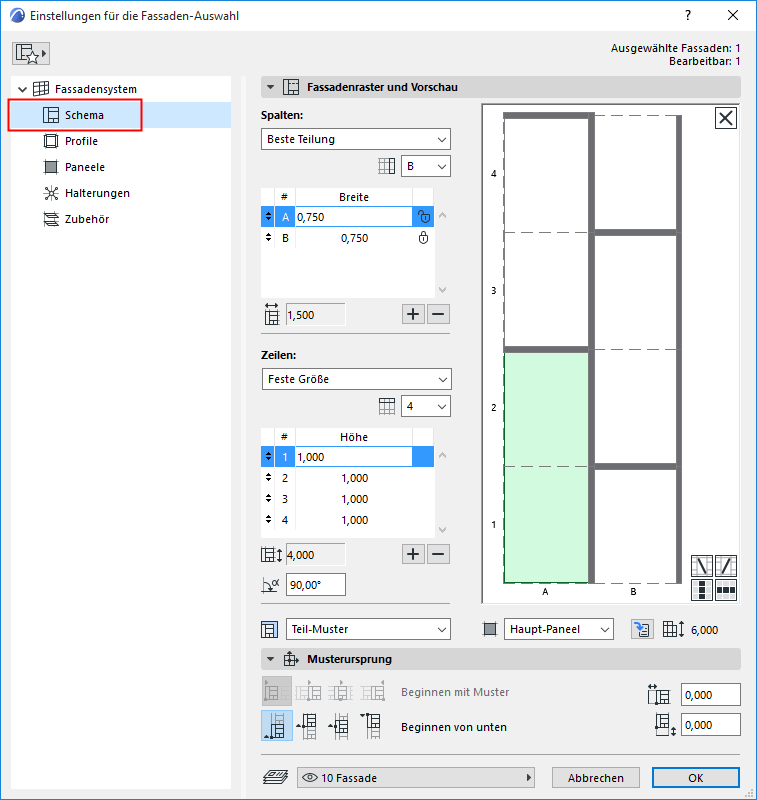Image resolution: width=757 pixels, height=800 pixels.
Task: Select the second Beginnen mit Muster option
Action: tap(309, 692)
